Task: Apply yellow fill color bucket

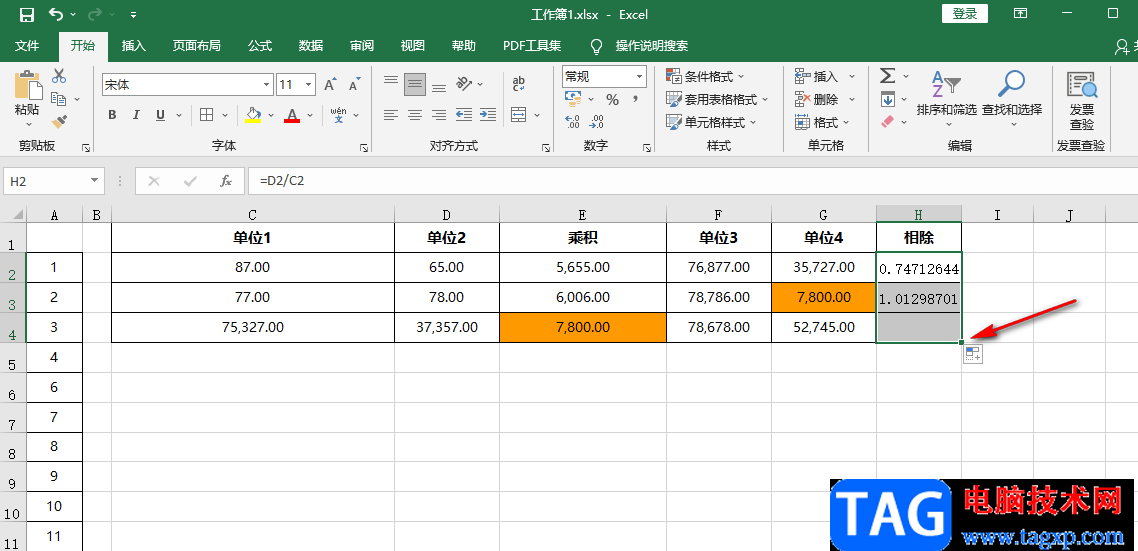Action: pyautogui.click(x=253, y=115)
